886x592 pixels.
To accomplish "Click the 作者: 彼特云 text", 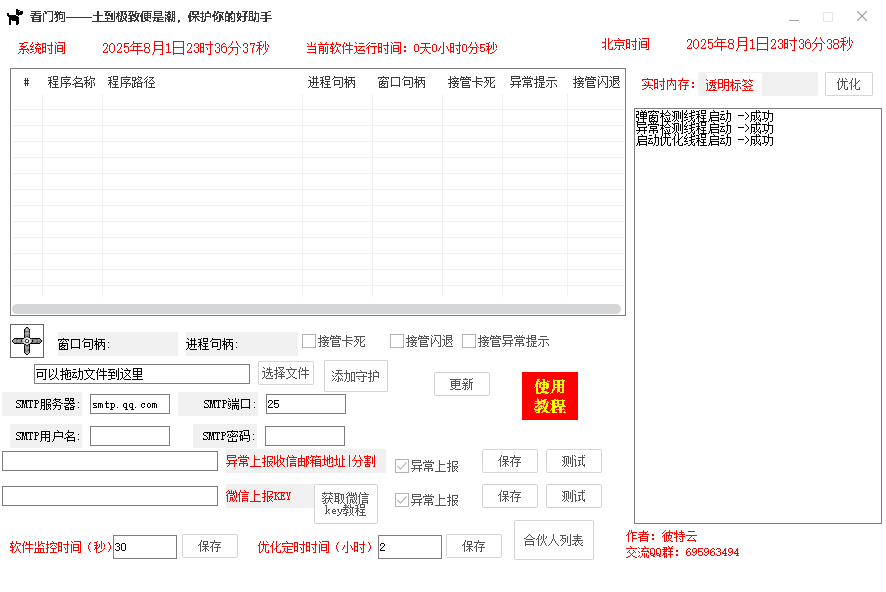I will [x=662, y=536].
